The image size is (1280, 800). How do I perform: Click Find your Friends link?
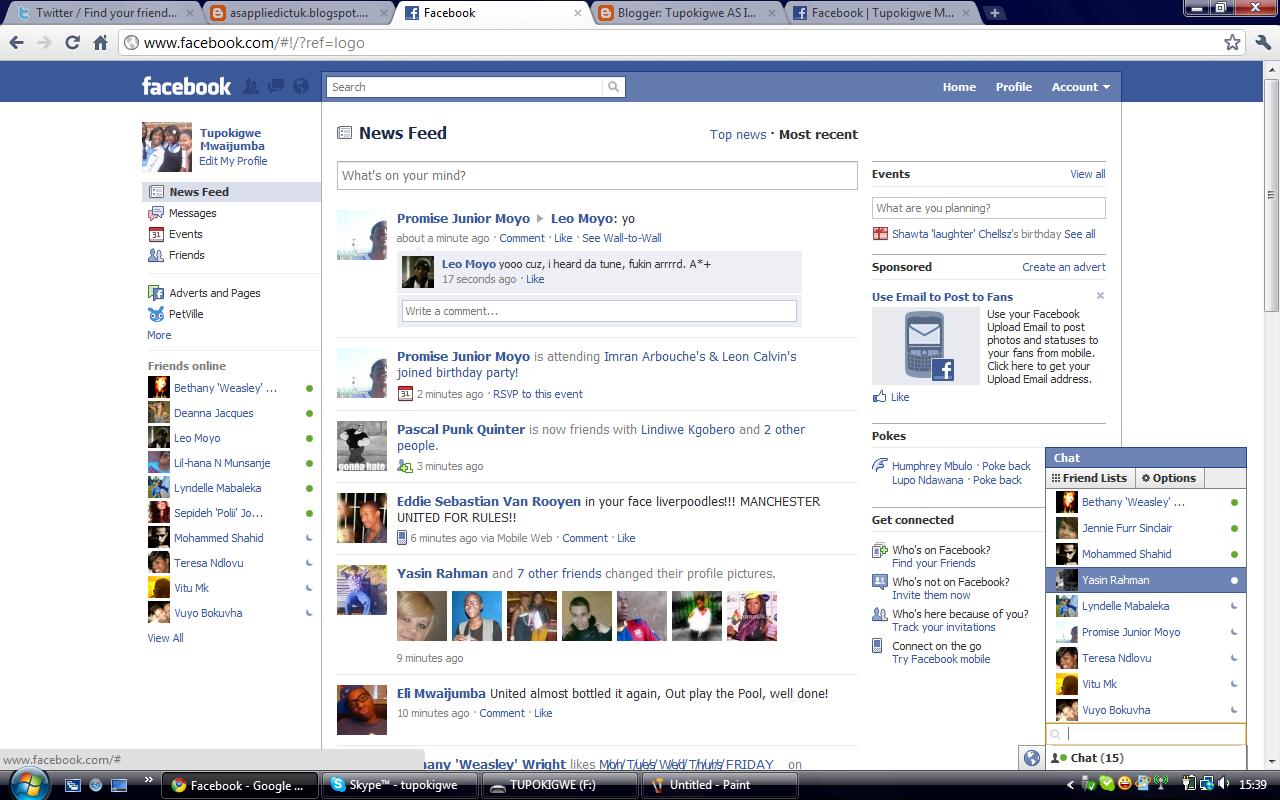(934, 563)
